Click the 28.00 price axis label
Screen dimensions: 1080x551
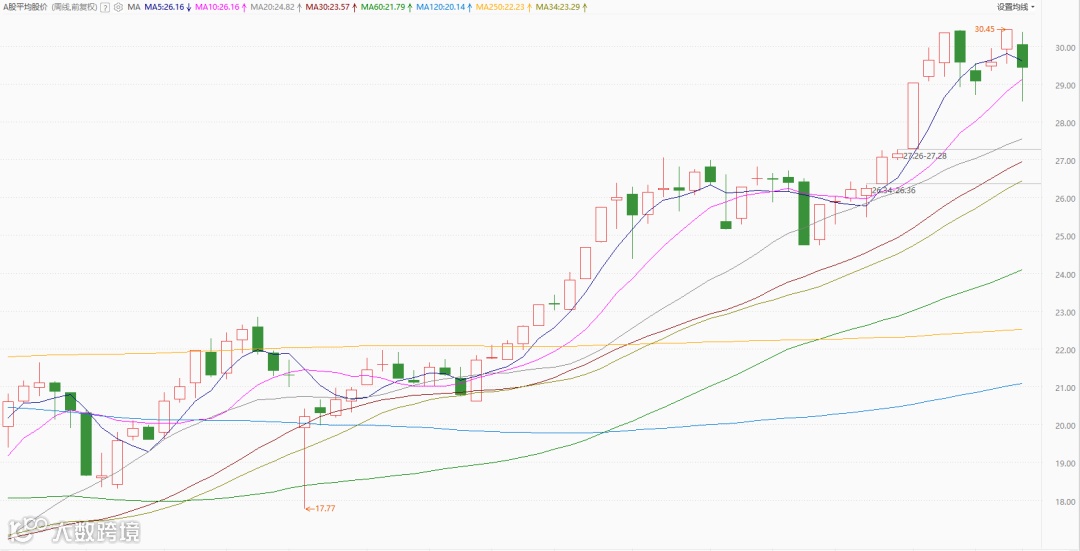pos(1065,123)
